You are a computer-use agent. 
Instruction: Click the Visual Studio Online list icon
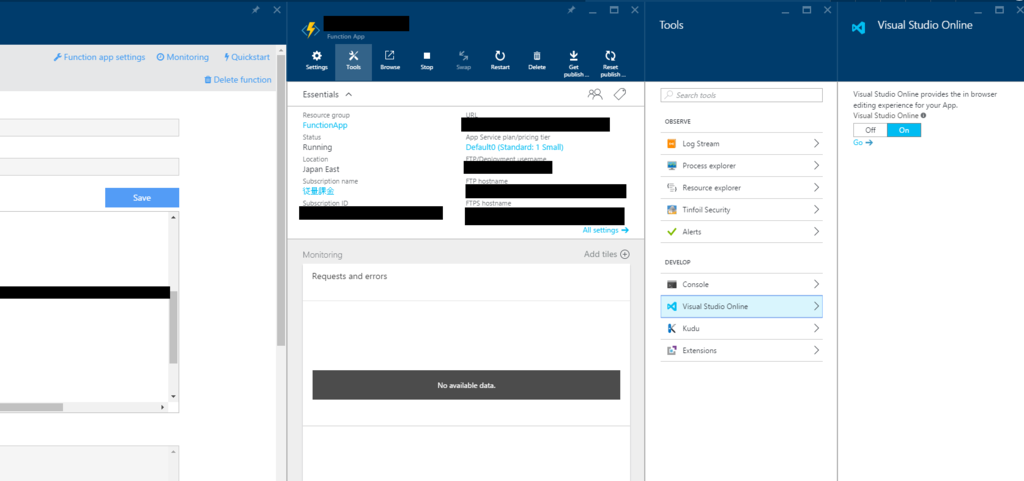pyautogui.click(x=671, y=306)
